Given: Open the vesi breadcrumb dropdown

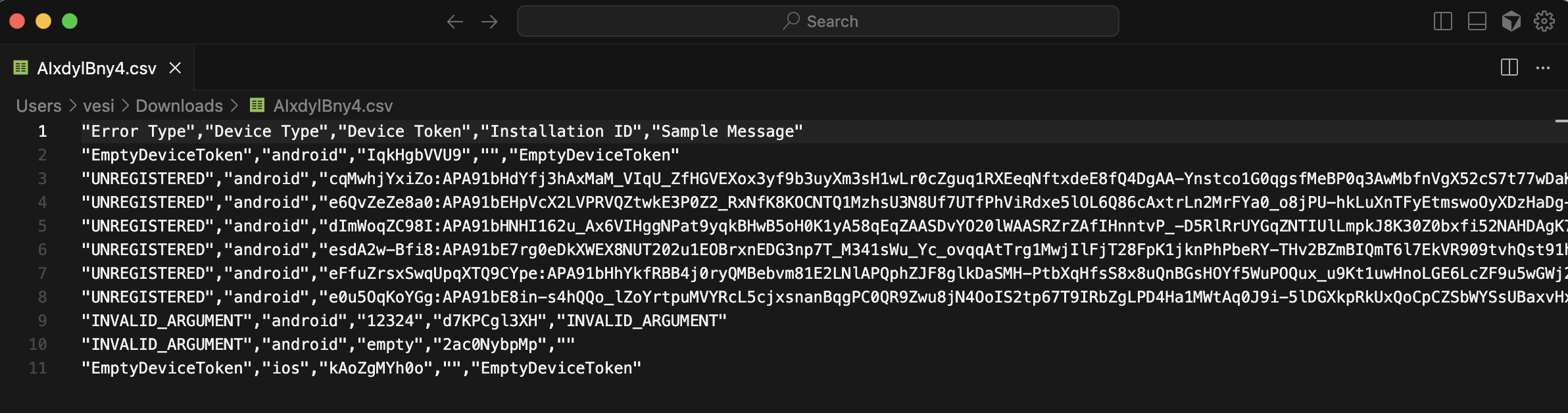Looking at the screenshot, I should tap(99, 106).
